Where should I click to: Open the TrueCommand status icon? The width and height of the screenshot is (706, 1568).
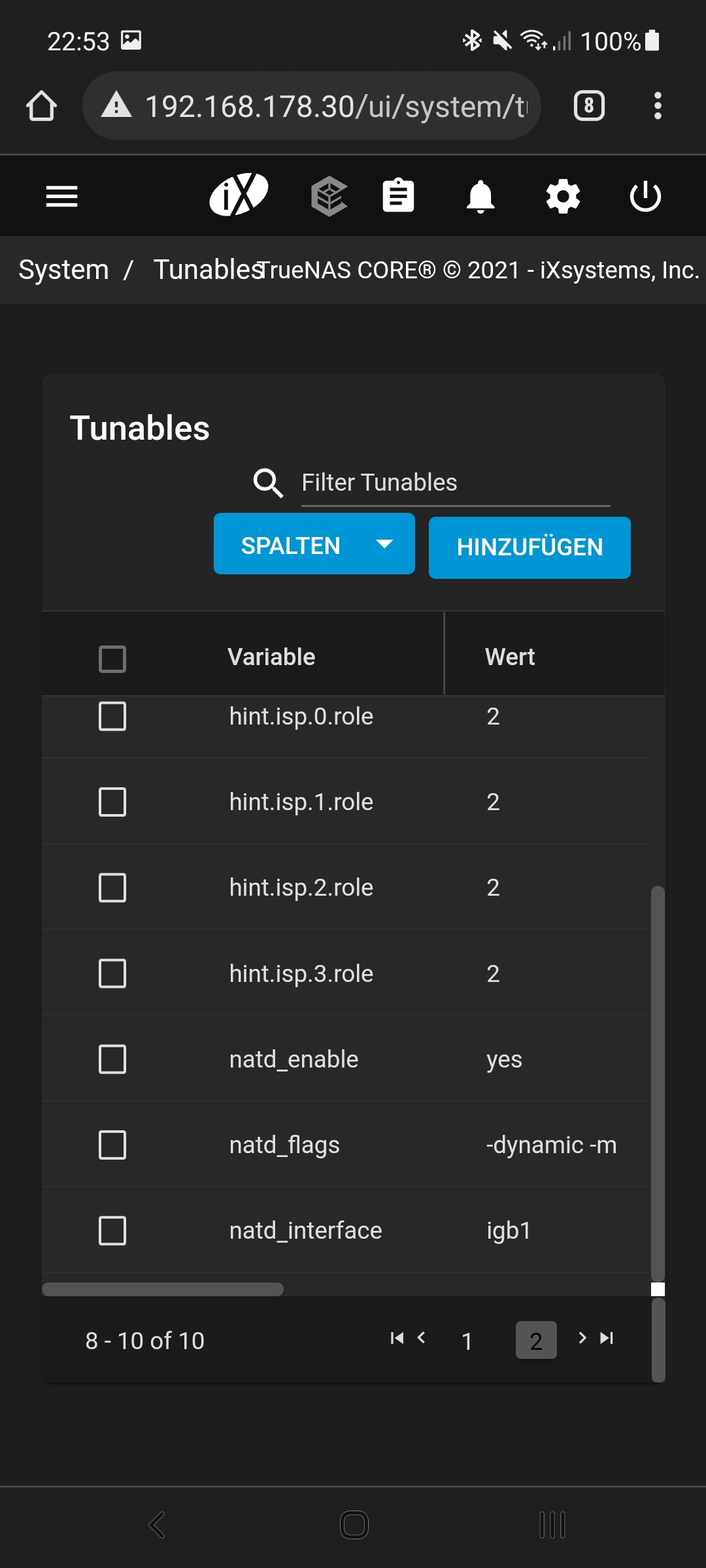click(x=329, y=196)
